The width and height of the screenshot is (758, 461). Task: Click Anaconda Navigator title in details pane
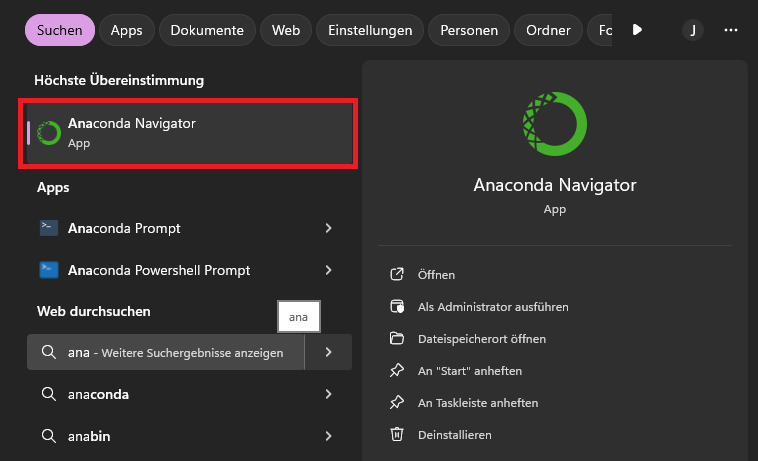[x=555, y=185]
